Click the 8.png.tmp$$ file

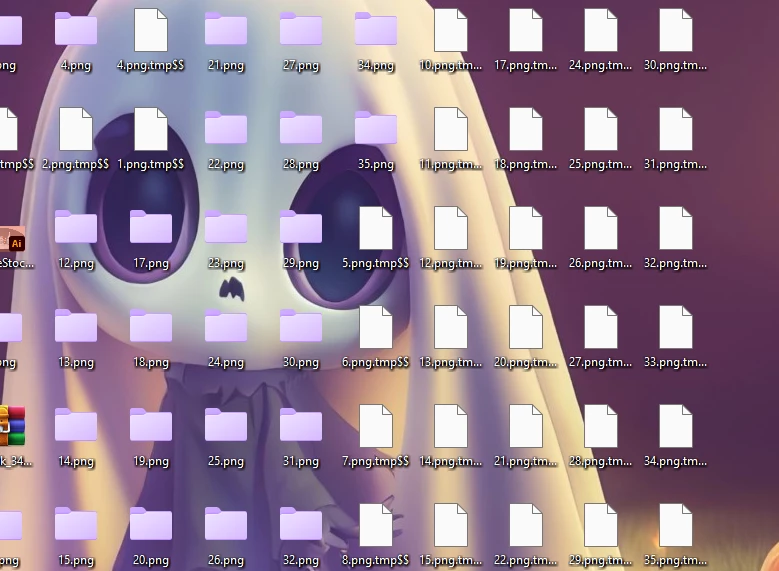(376, 524)
